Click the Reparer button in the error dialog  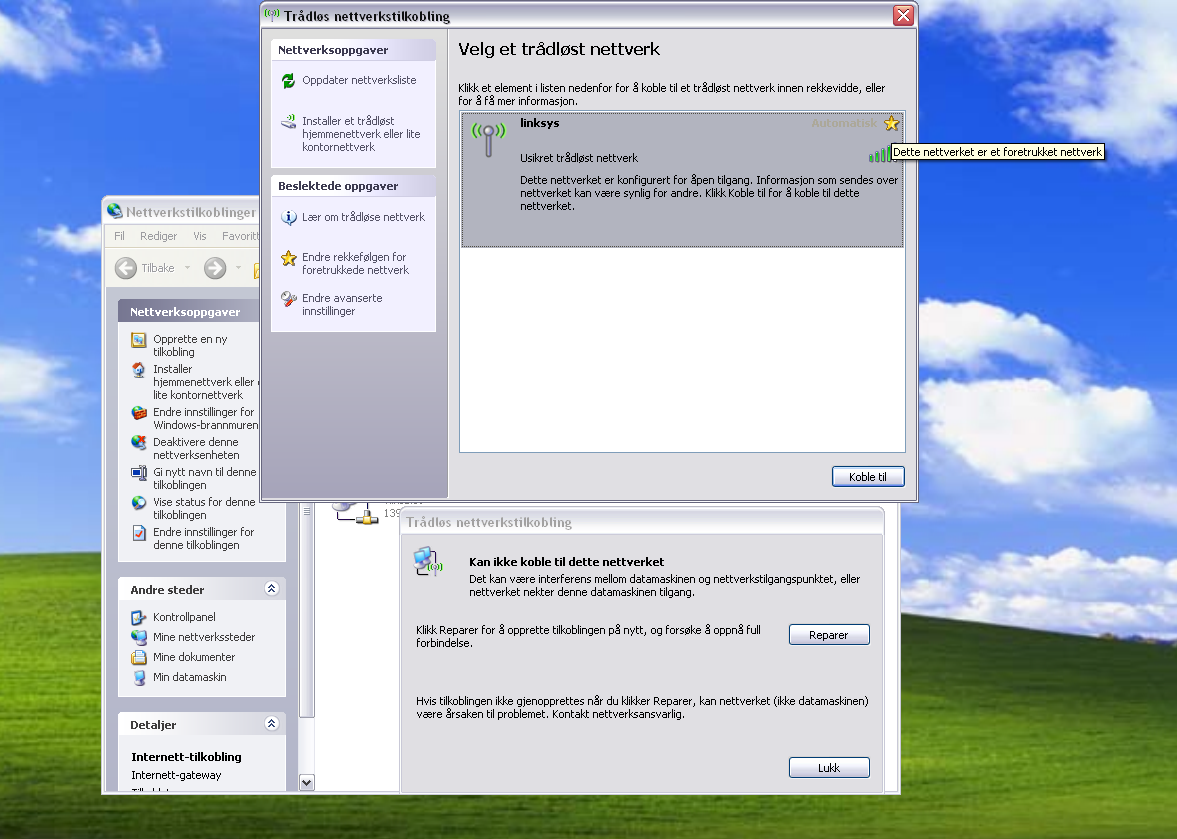click(x=829, y=635)
